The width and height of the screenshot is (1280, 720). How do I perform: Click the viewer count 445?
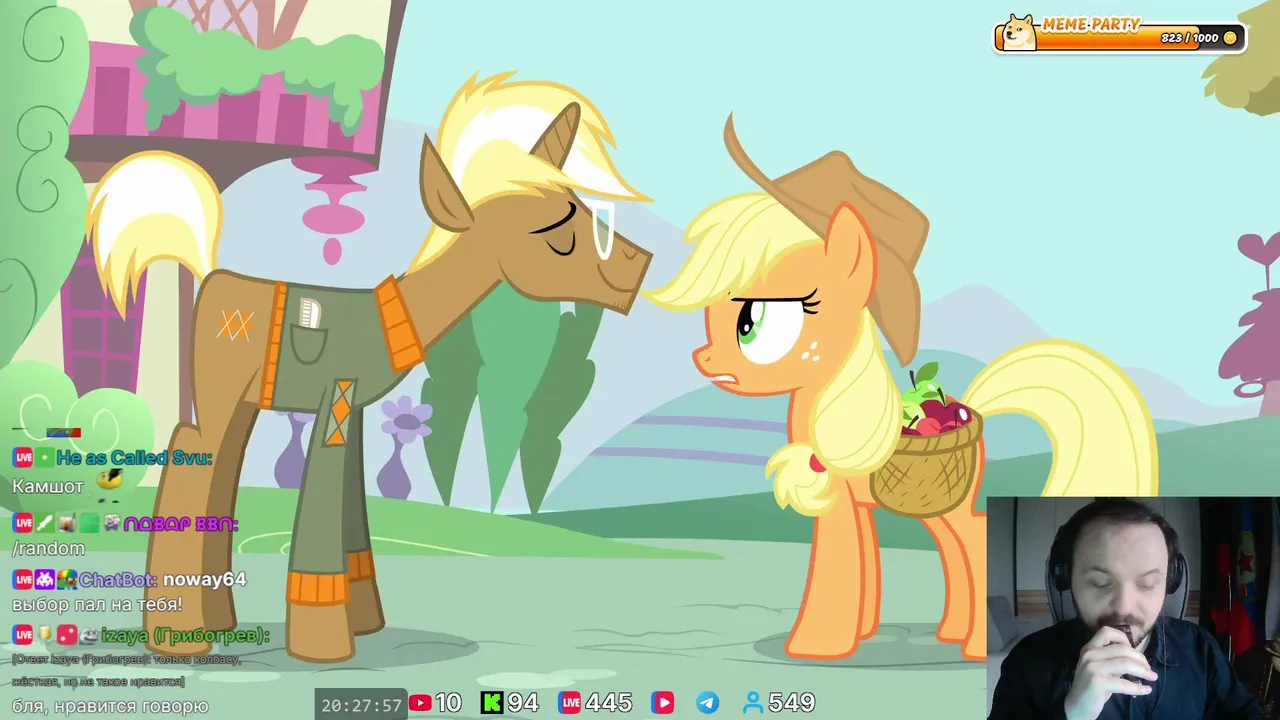coord(609,703)
